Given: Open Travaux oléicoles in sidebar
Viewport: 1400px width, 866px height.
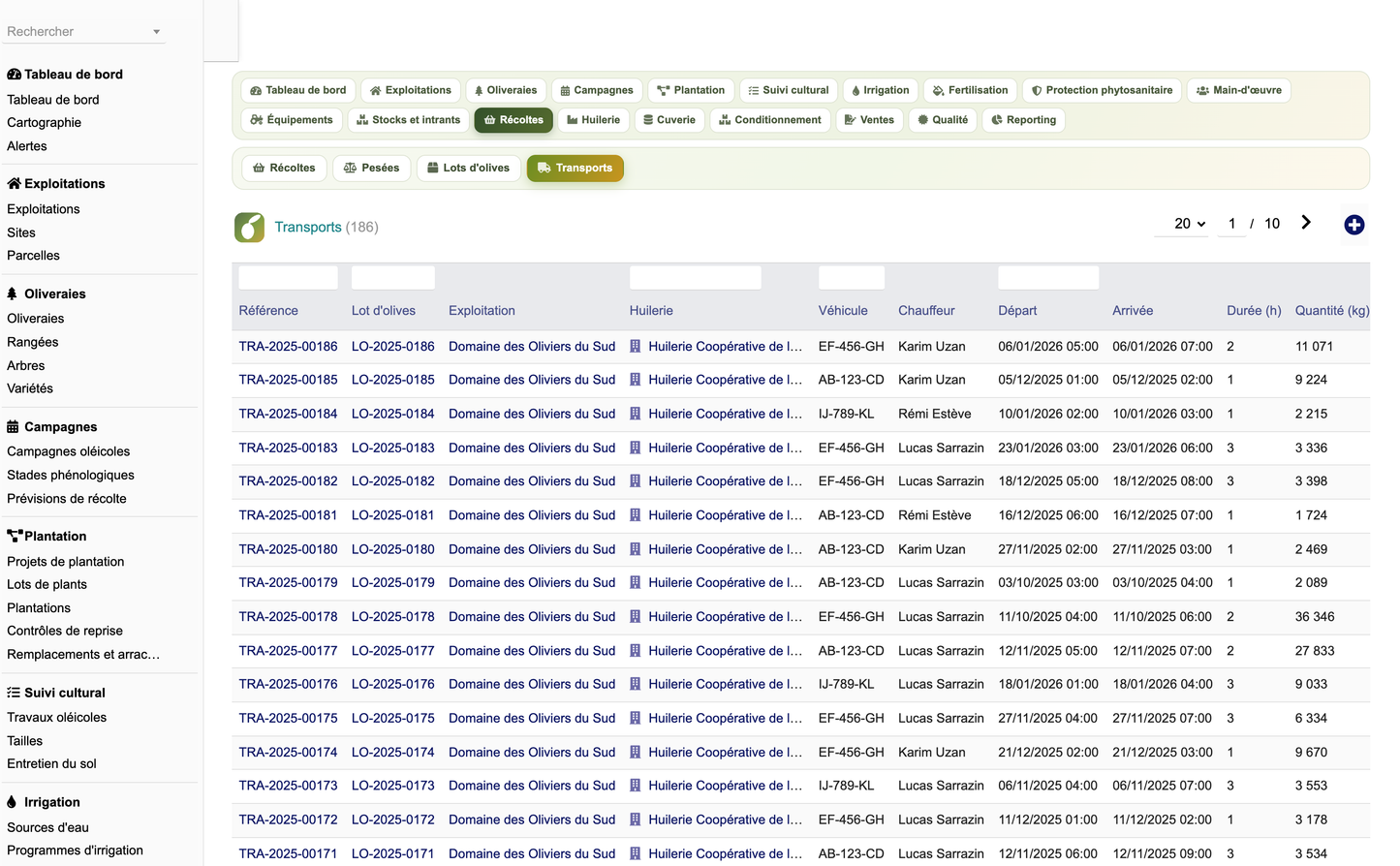Looking at the screenshot, I should (56, 718).
